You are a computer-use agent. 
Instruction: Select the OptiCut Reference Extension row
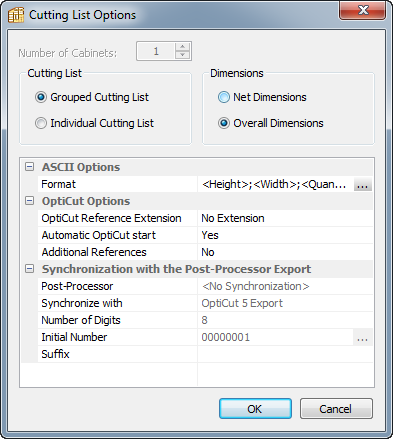coord(205,218)
